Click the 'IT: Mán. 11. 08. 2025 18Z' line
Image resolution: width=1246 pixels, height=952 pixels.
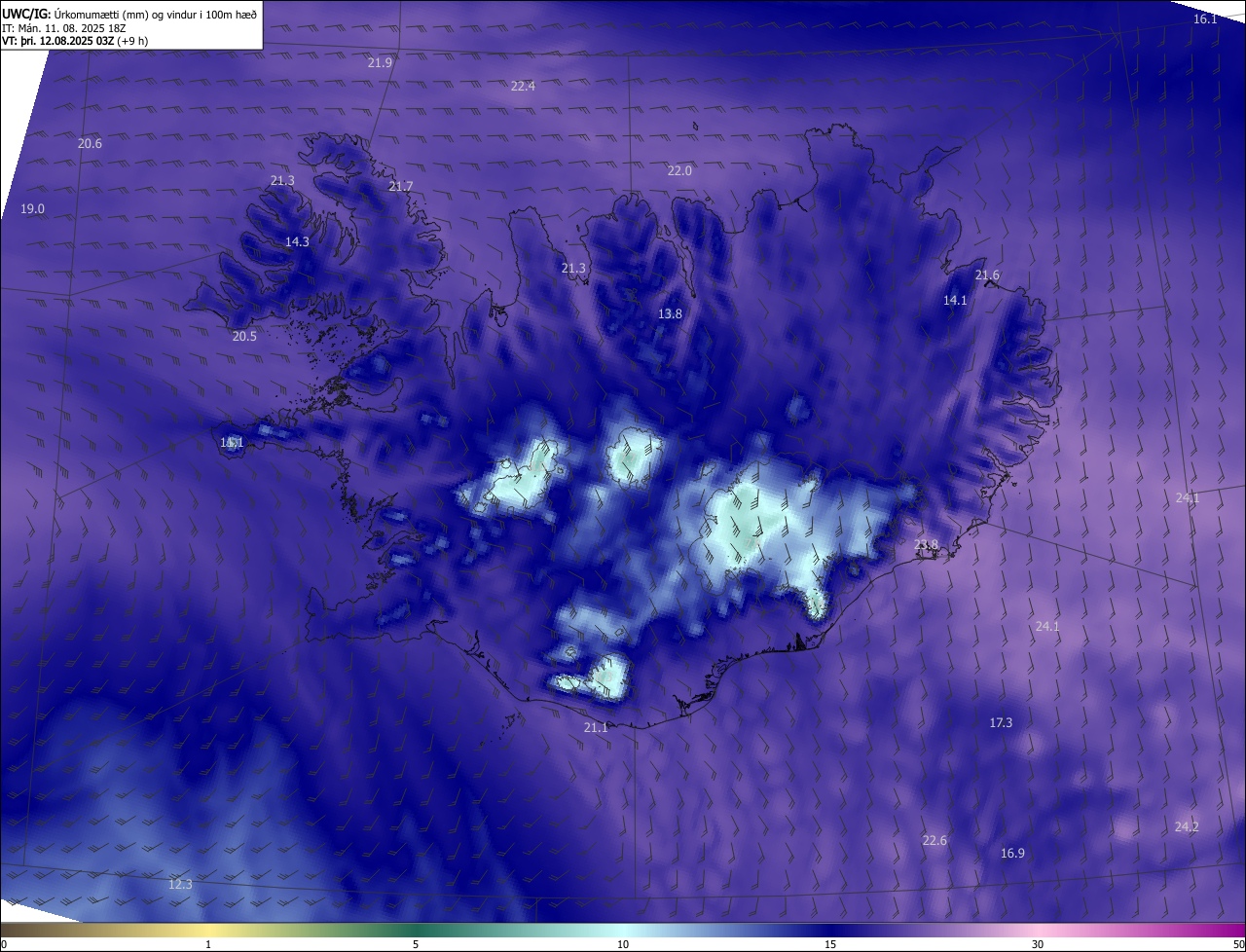tap(62, 28)
